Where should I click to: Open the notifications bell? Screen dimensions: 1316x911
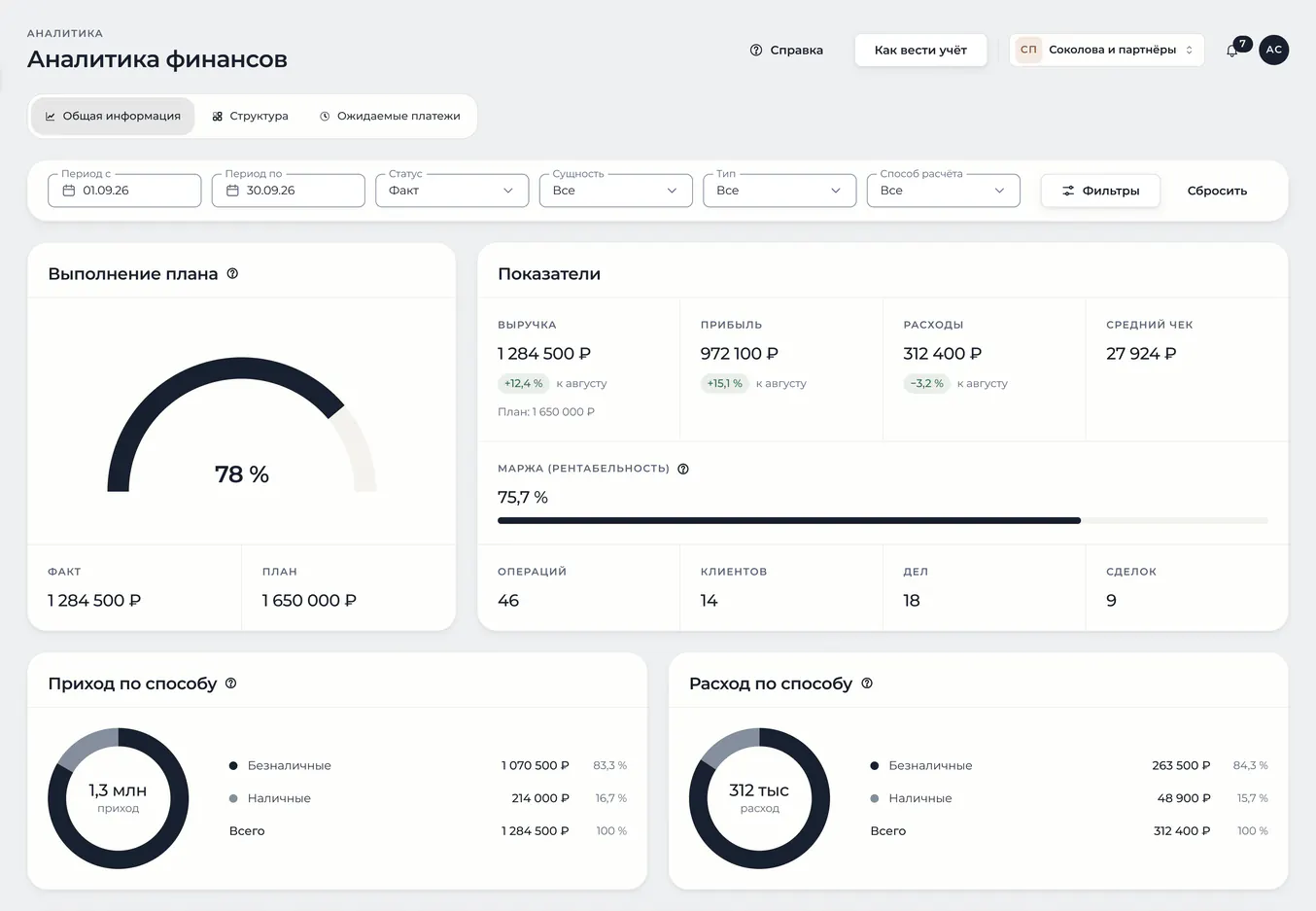coord(1232,50)
